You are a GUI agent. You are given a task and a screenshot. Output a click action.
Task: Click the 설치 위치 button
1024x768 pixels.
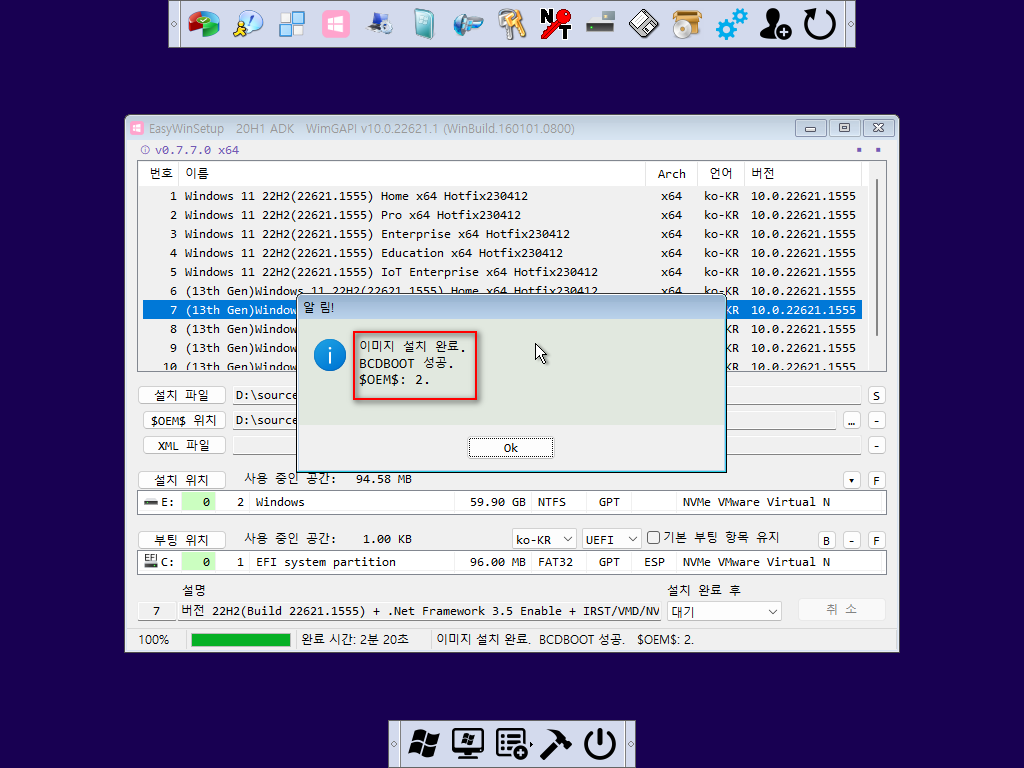(182, 480)
